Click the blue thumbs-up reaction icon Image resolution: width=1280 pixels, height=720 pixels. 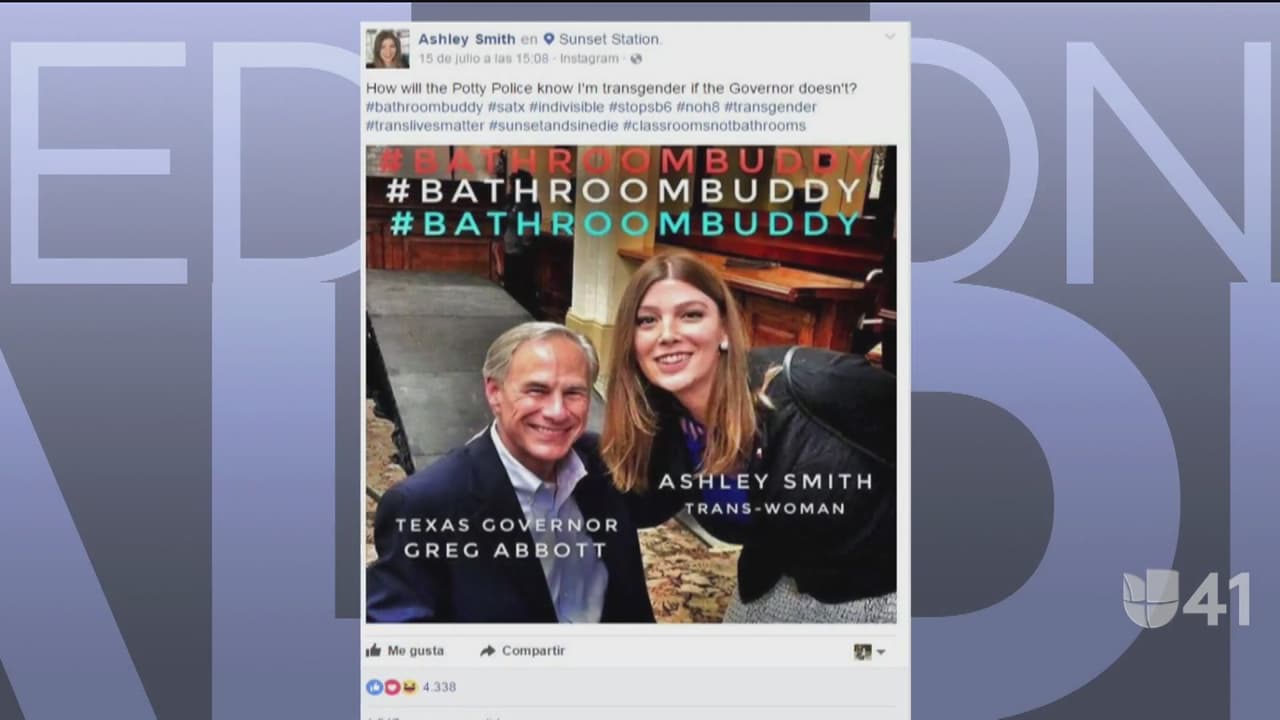click(x=373, y=687)
